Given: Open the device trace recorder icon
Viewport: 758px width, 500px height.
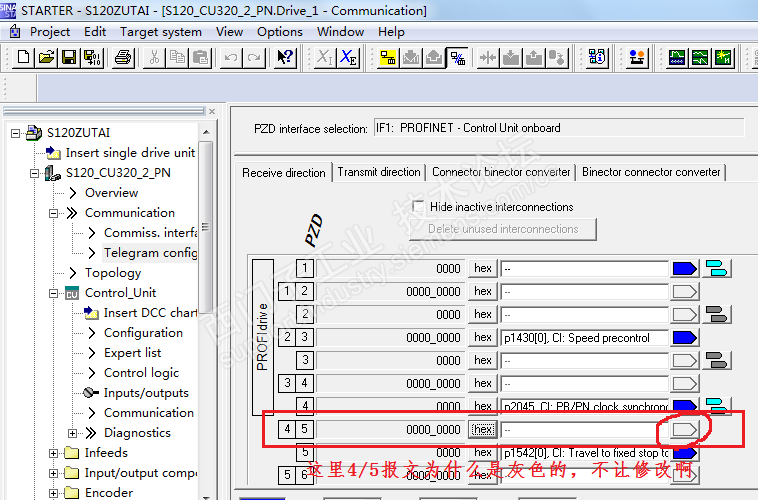Looking at the screenshot, I should (677, 58).
